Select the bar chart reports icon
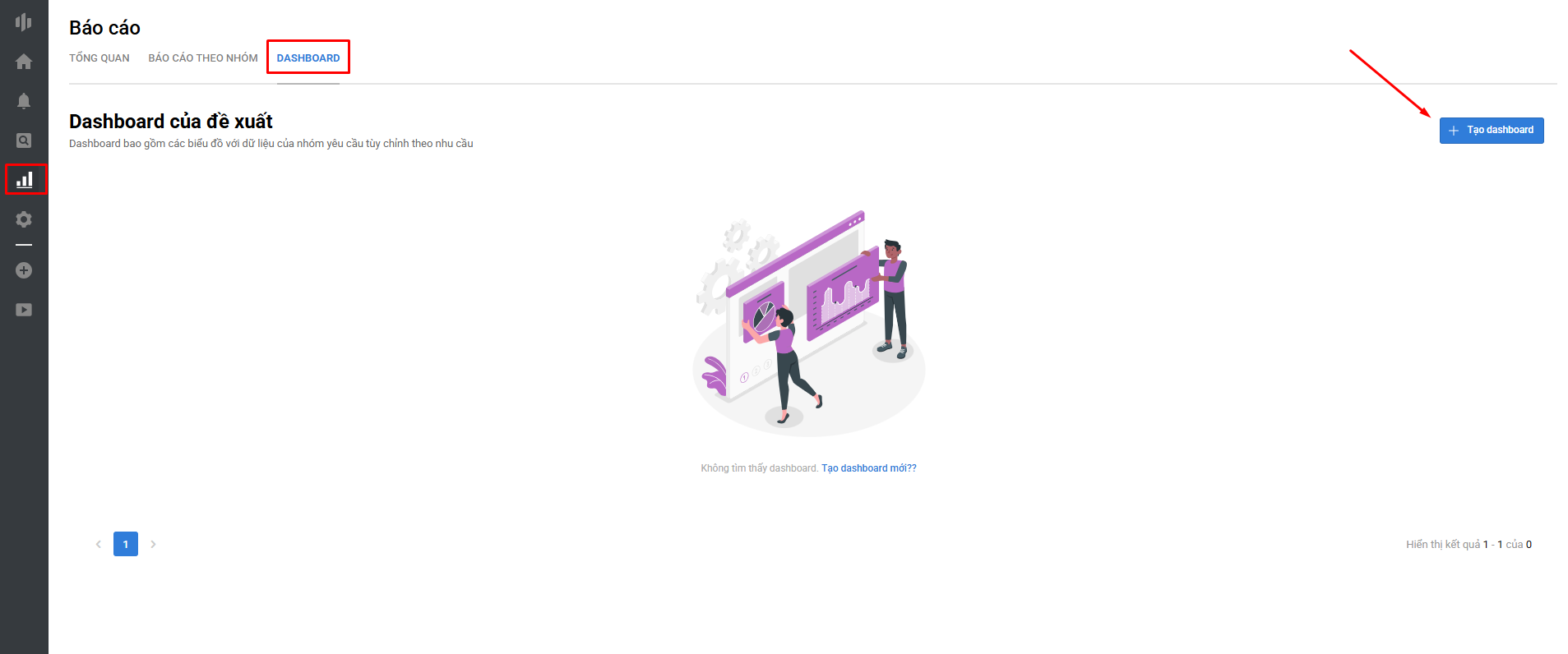 coord(25,179)
